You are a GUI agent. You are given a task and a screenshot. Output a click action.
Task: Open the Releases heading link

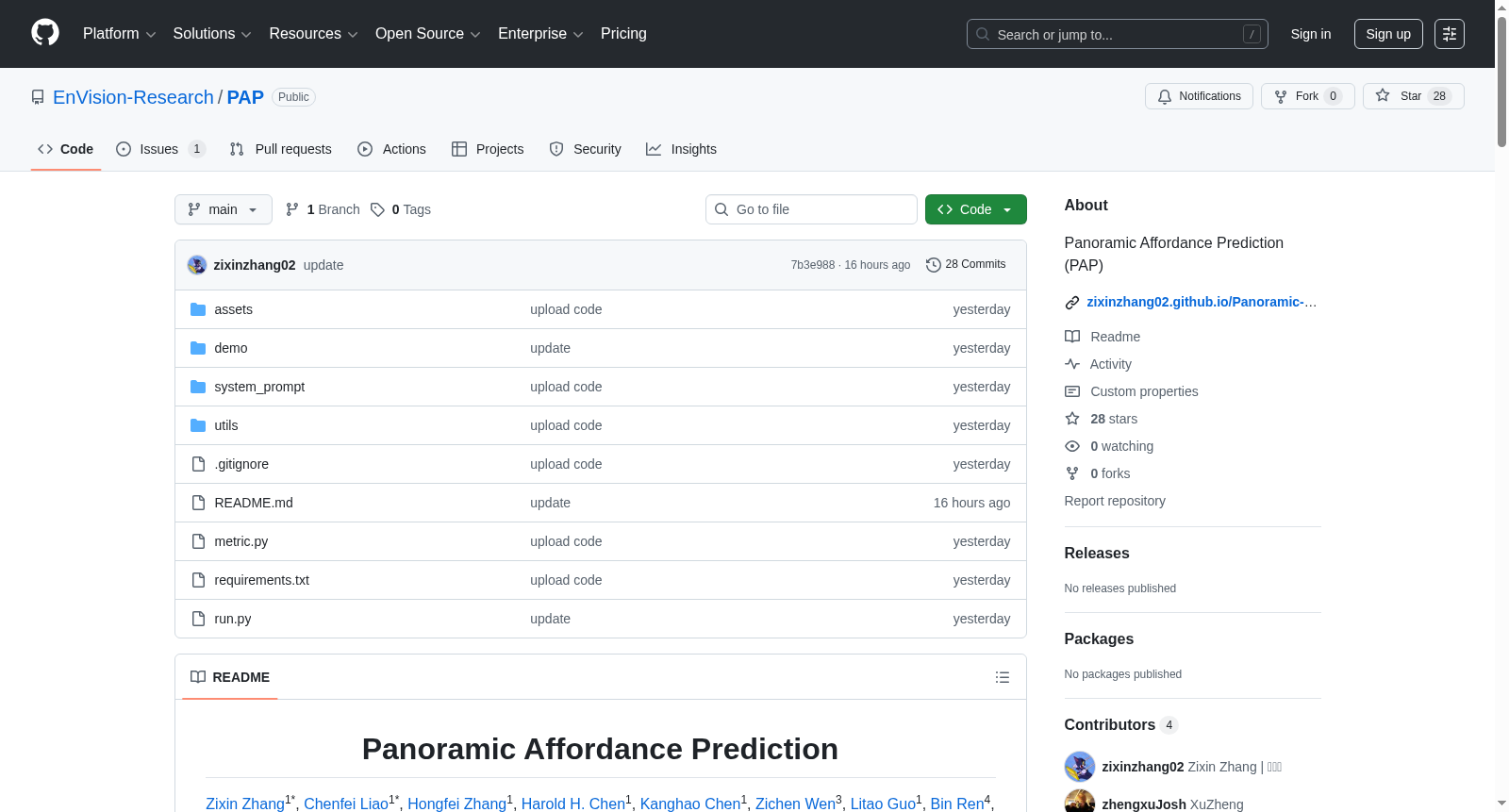pyautogui.click(x=1097, y=554)
